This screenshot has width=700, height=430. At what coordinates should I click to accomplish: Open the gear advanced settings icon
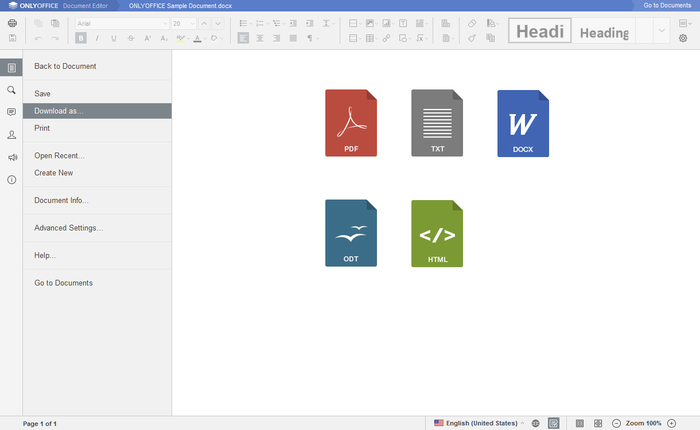click(683, 38)
